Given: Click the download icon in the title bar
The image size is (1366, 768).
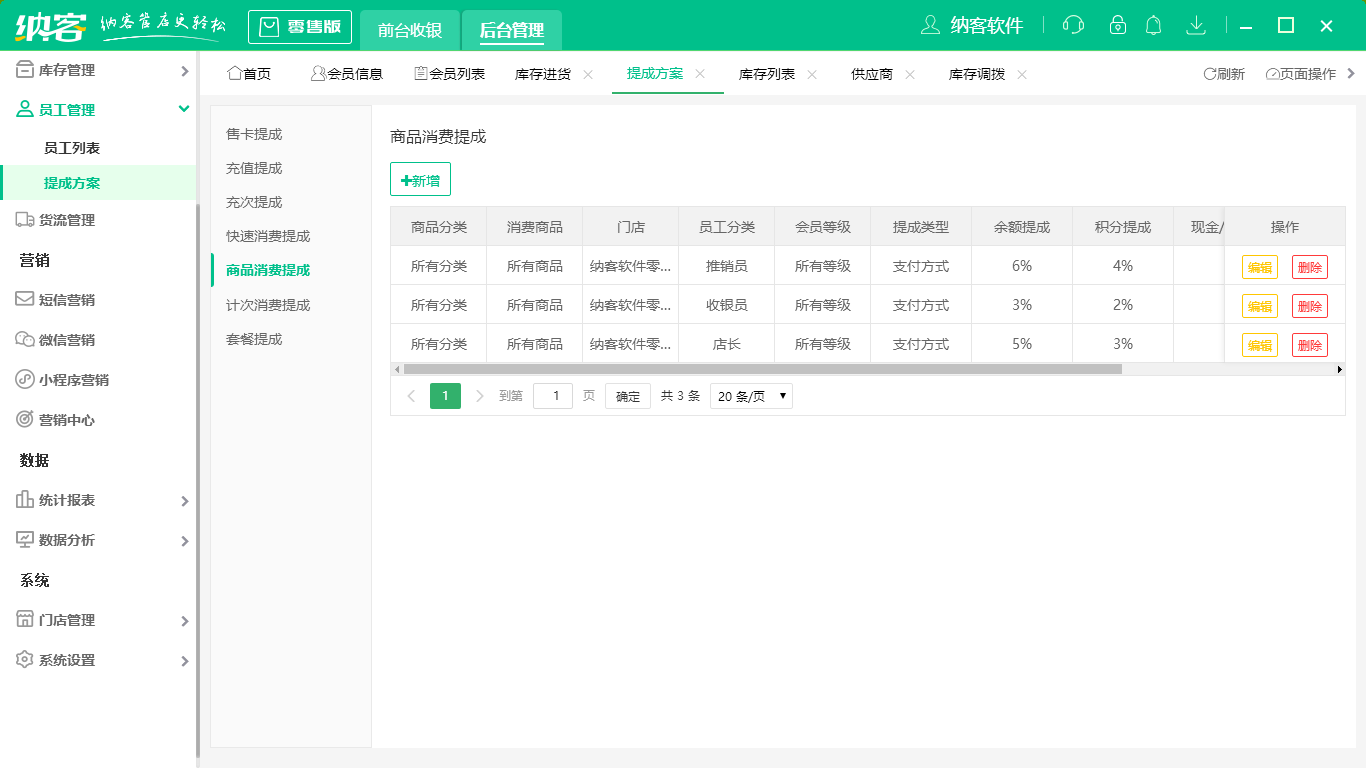Looking at the screenshot, I should pyautogui.click(x=1196, y=25).
